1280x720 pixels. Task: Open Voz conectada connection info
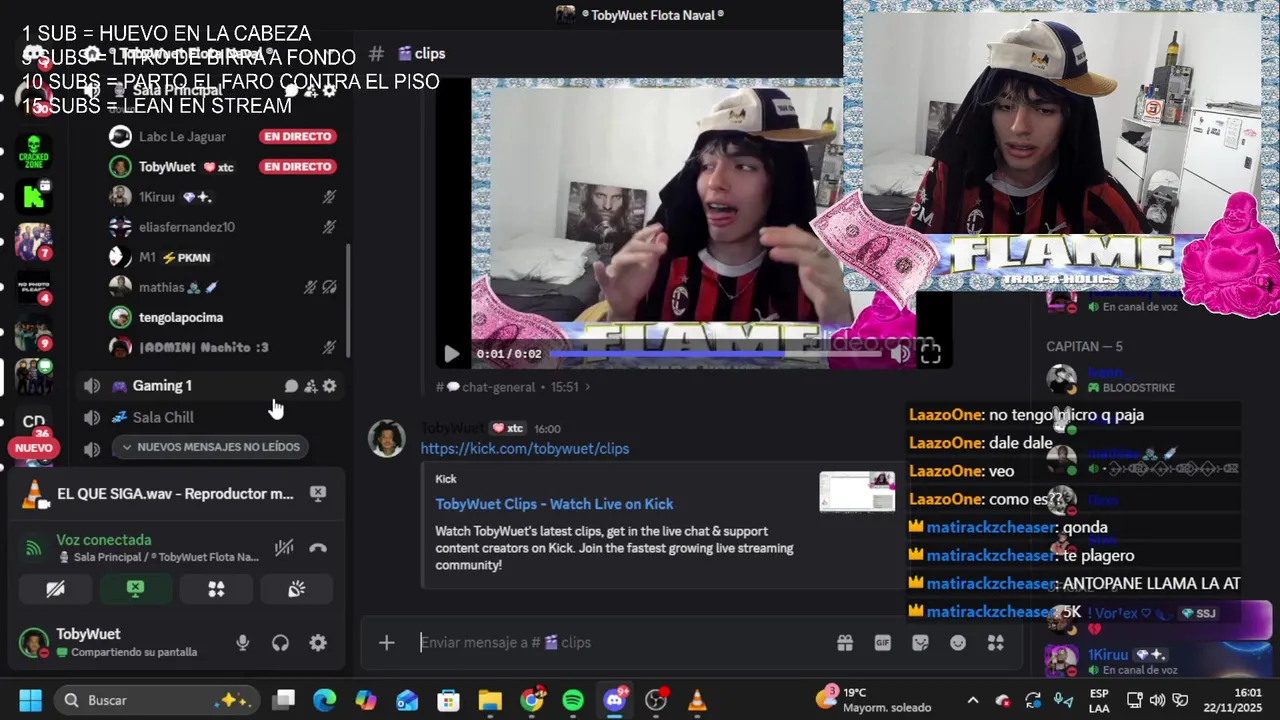(x=104, y=540)
